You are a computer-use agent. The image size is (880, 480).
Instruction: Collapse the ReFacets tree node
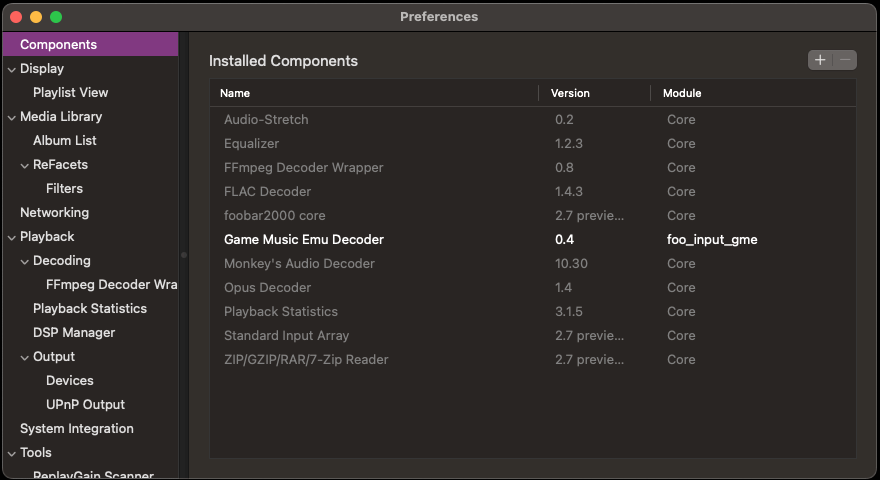[24, 165]
